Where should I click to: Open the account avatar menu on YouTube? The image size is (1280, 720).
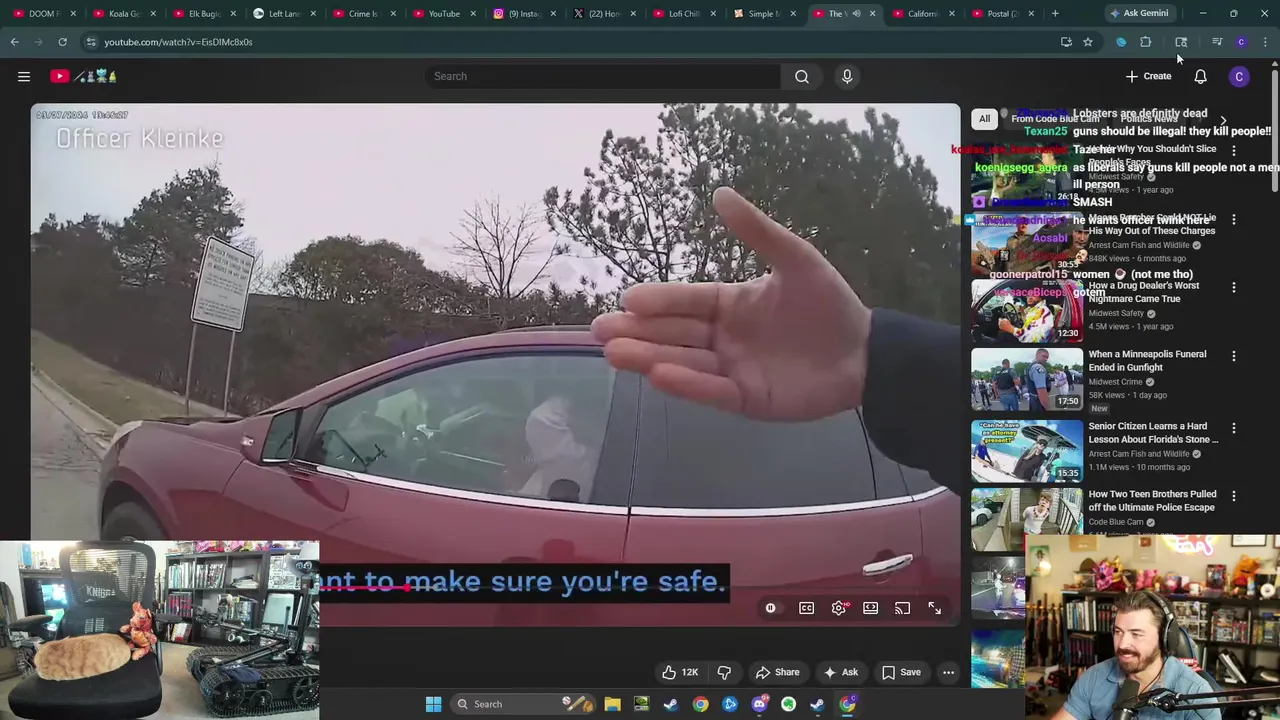click(x=1239, y=76)
